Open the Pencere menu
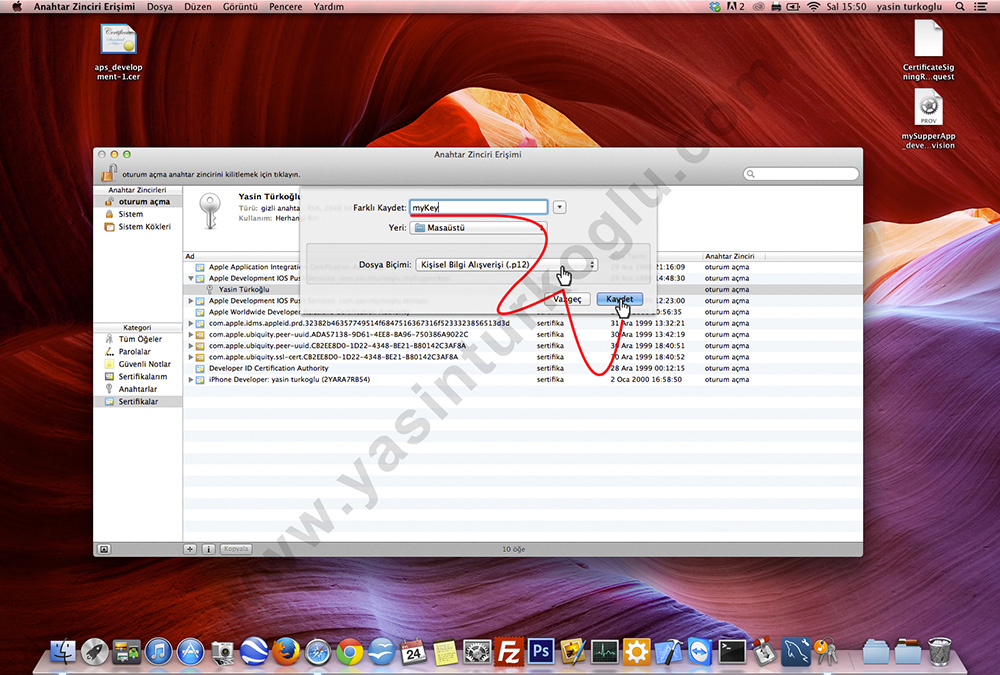The height and width of the screenshot is (675, 1000). pyautogui.click(x=286, y=6)
